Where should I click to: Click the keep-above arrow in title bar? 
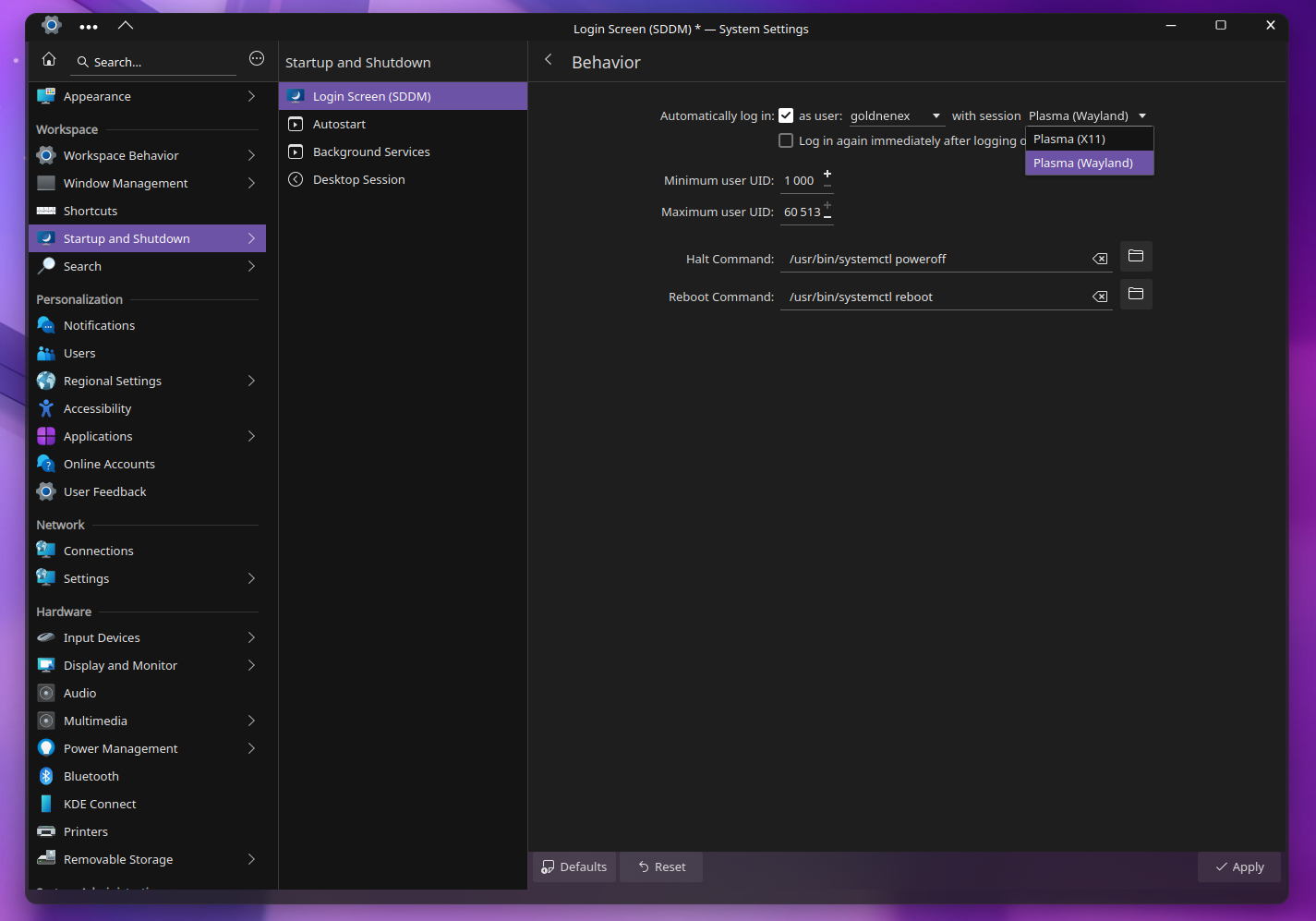126,26
